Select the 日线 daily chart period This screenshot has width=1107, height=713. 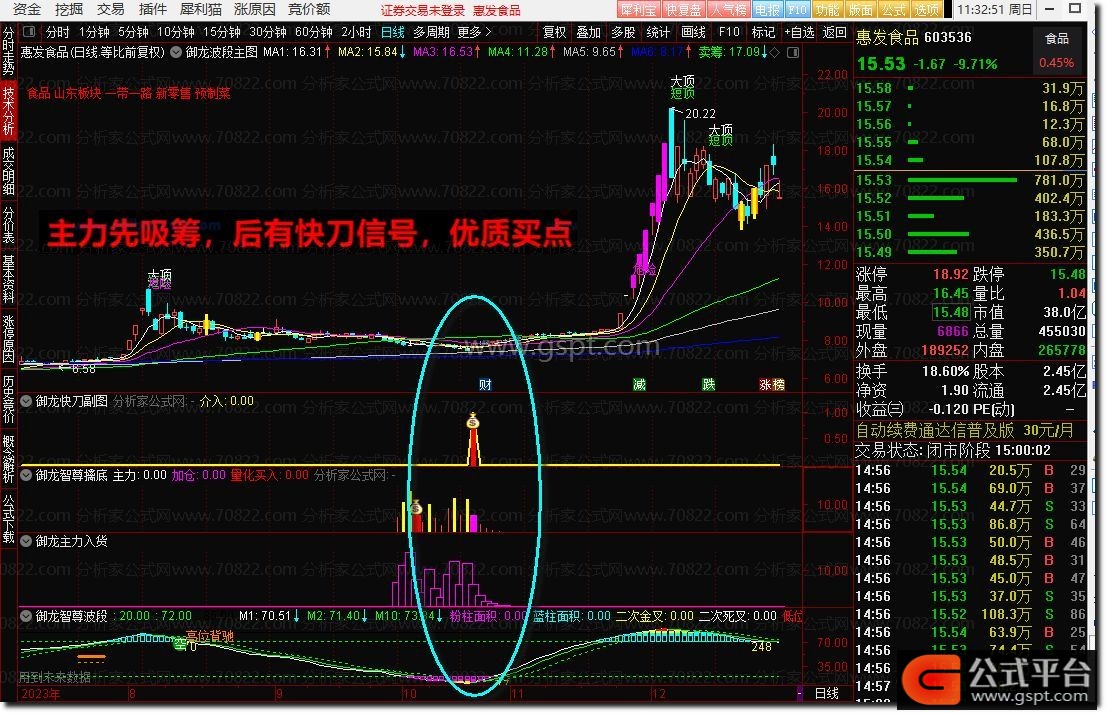tap(393, 32)
